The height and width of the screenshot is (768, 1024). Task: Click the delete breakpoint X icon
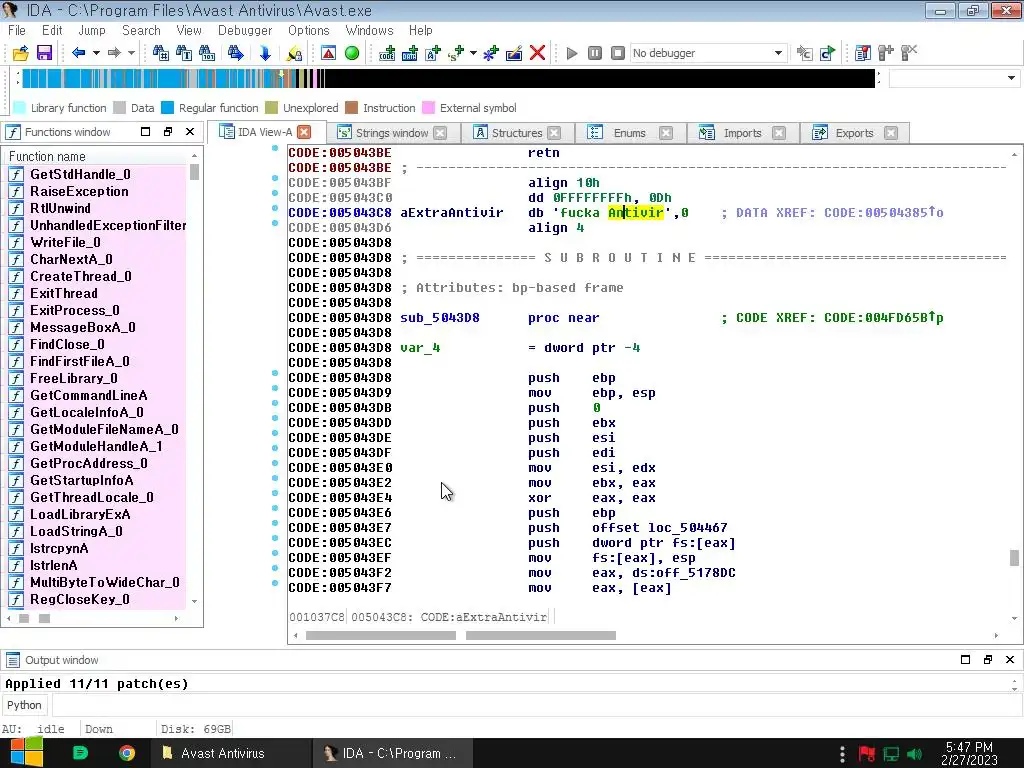click(x=908, y=53)
